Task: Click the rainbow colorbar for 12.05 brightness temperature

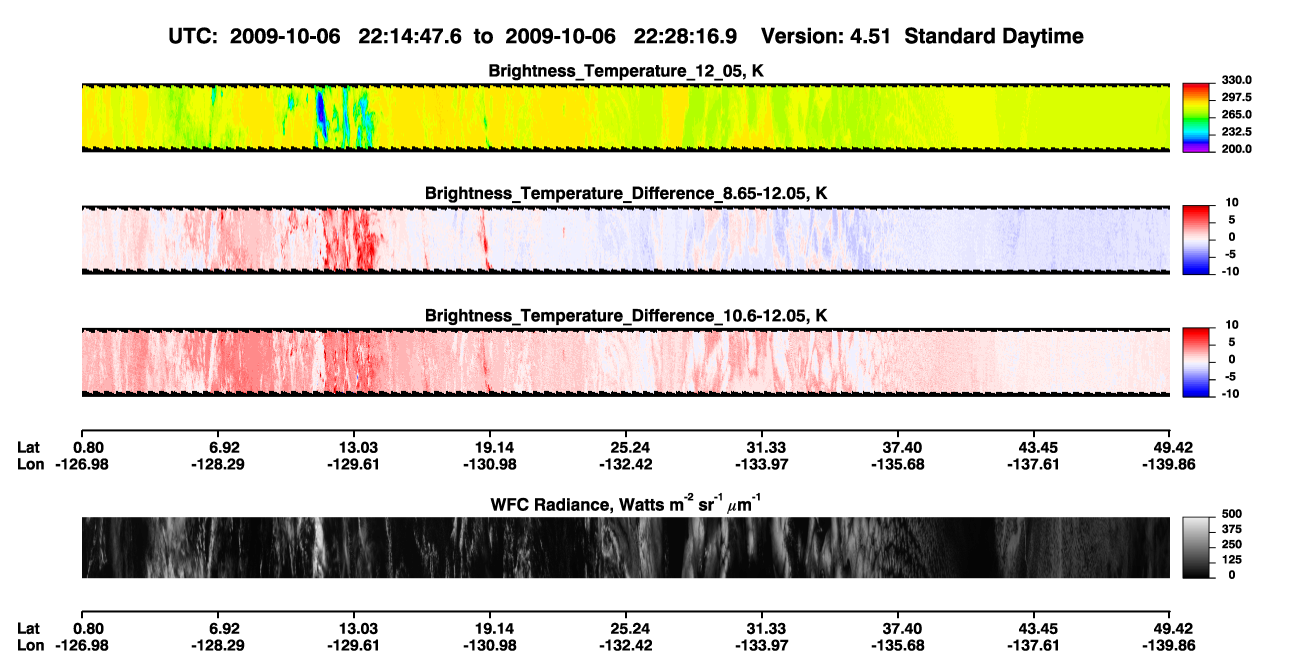Action: point(1197,116)
